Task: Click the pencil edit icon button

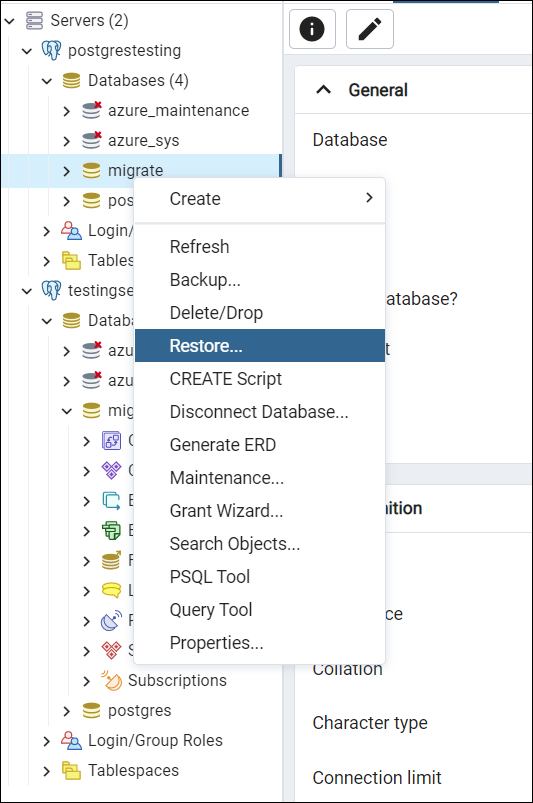Action: [370, 29]
